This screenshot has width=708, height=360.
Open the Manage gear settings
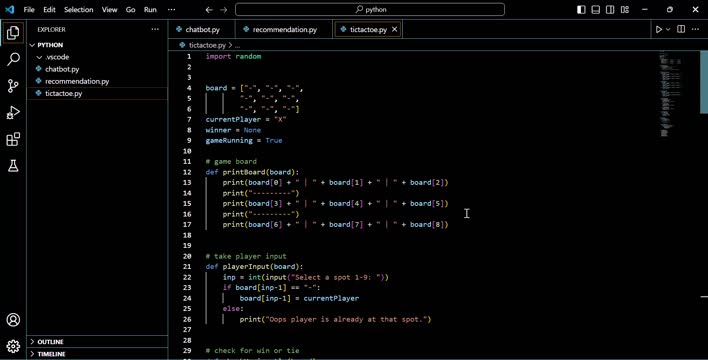pos(14,346)
